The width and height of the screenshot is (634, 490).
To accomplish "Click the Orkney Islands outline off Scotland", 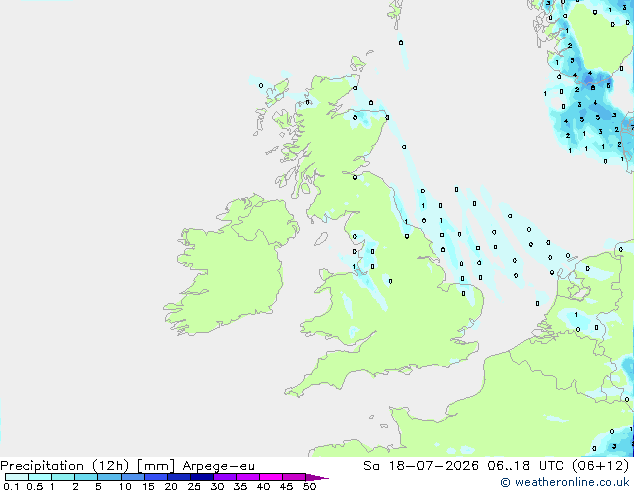I will (358, 64).
